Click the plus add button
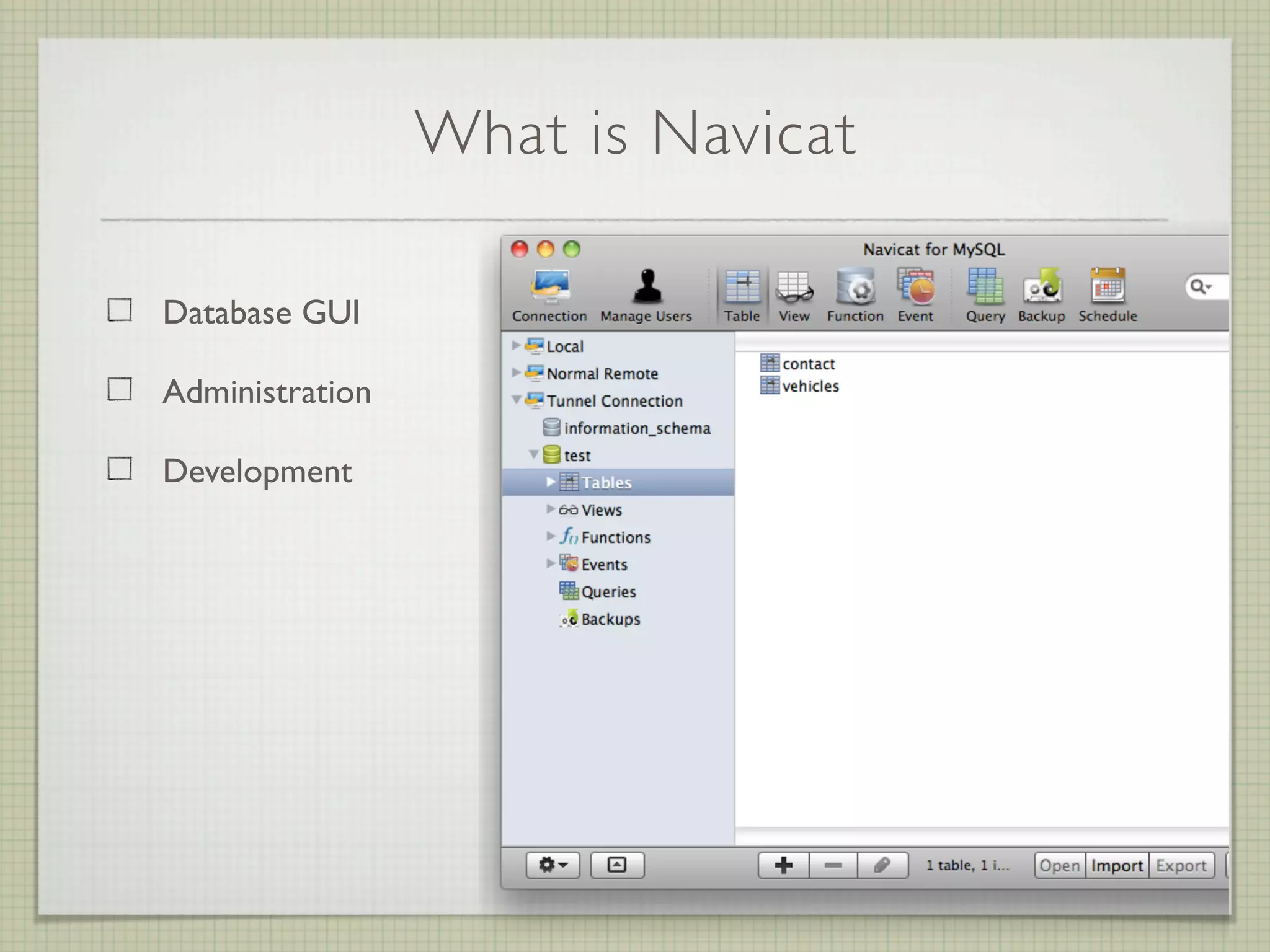The height and width of the screenshot is (952, 1270). tap(783, 865)
